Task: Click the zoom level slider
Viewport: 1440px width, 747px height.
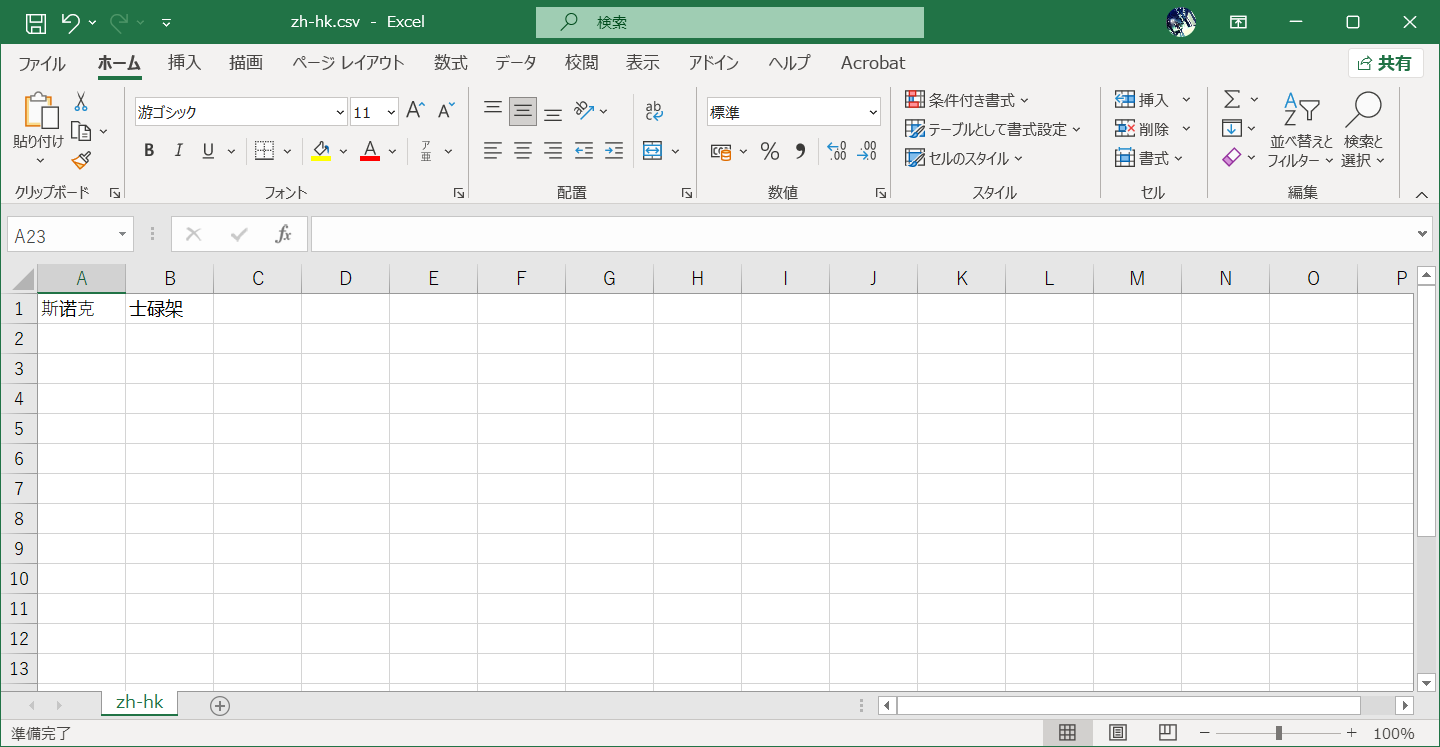Action: pyautogui.click(x=1278, y=732)
